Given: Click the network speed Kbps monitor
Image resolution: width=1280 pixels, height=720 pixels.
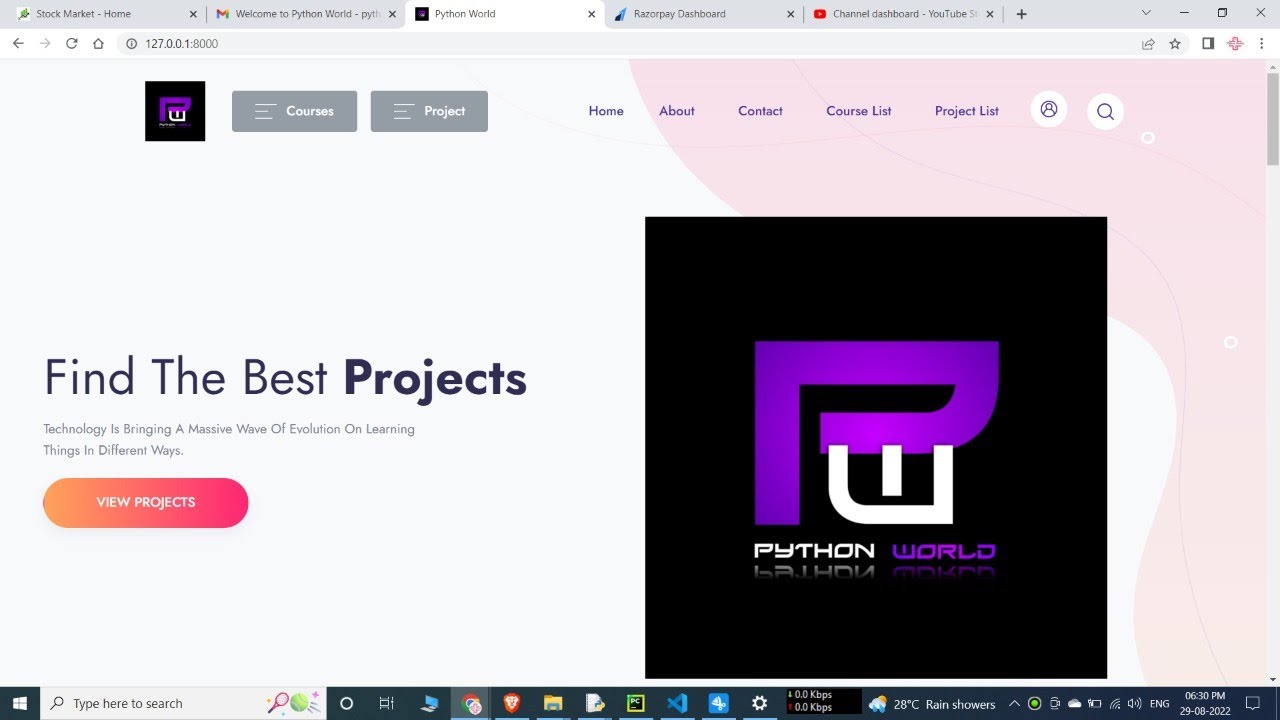Looking at the screenshot, I should (824, 701).
